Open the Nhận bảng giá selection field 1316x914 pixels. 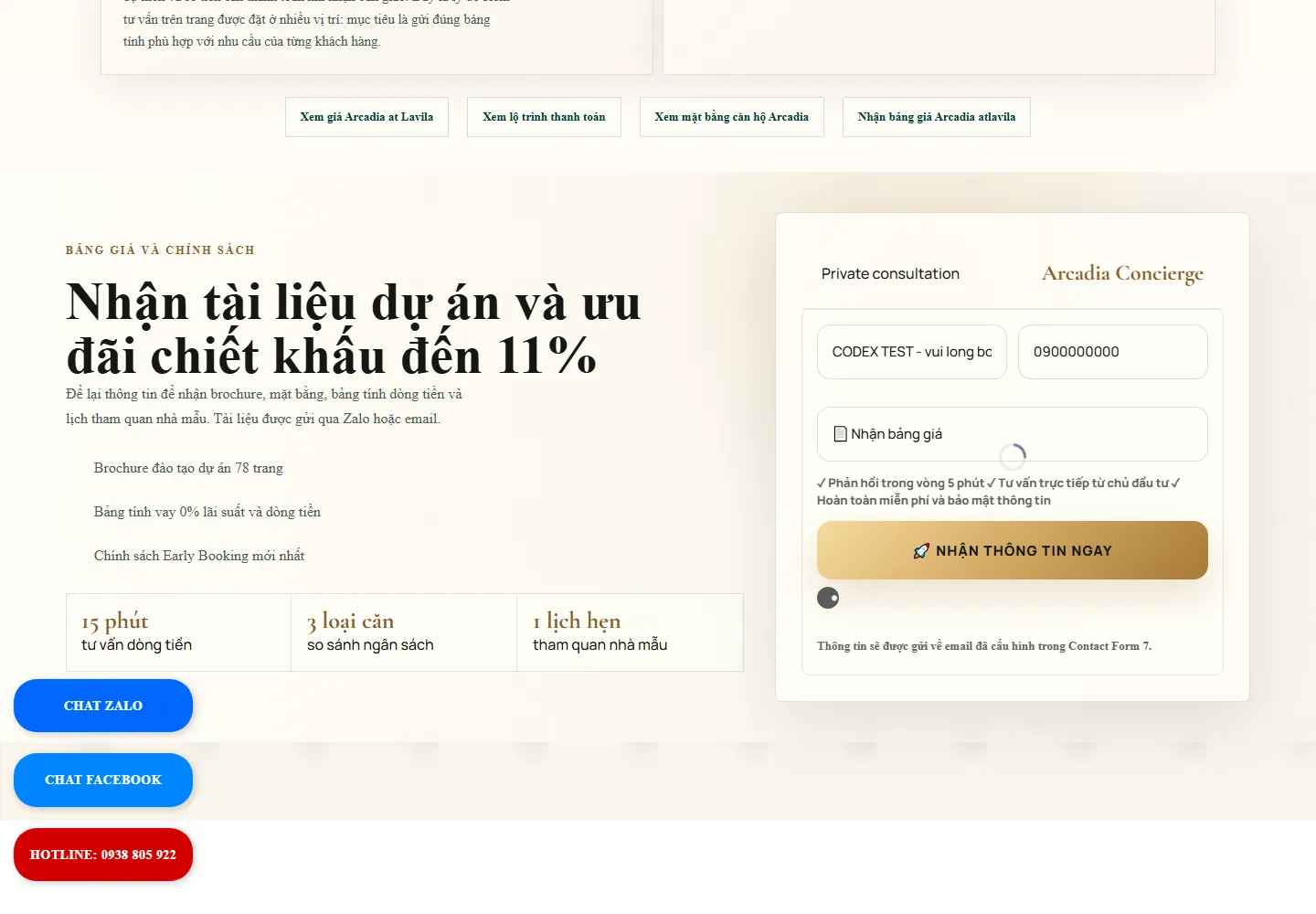coord(1013,434)
